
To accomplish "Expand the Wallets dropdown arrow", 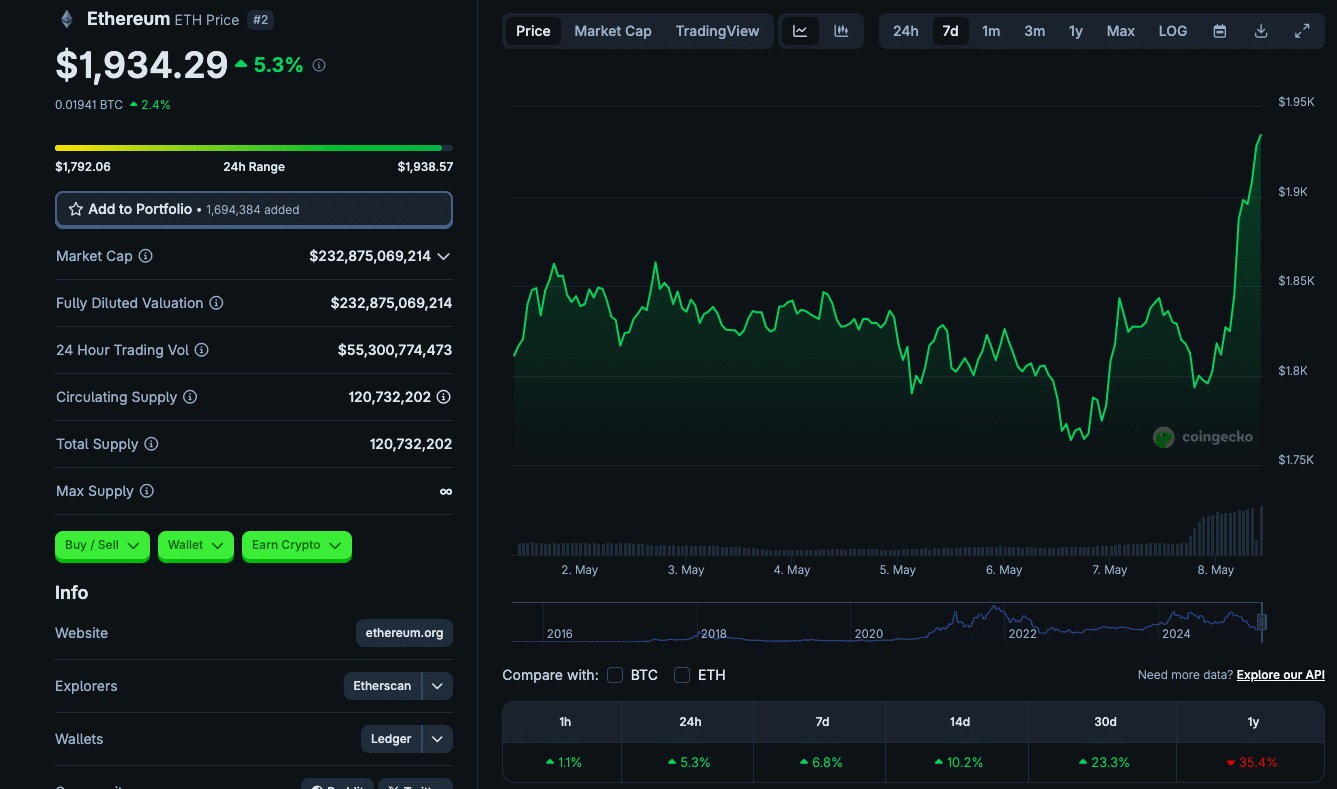I will pos(438,739).
